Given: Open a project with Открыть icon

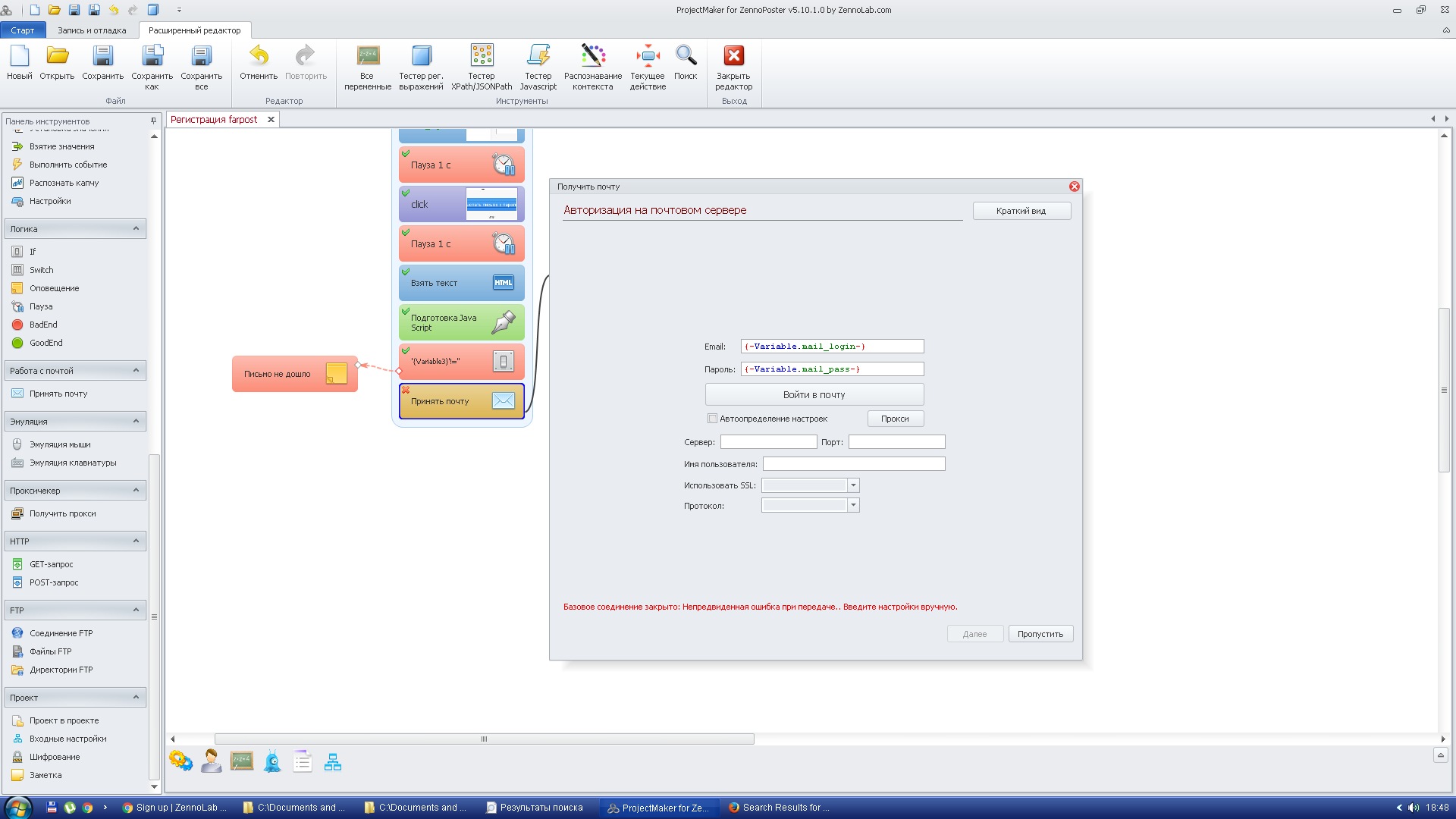Looking at the screenshot, I should coord(57,62).
